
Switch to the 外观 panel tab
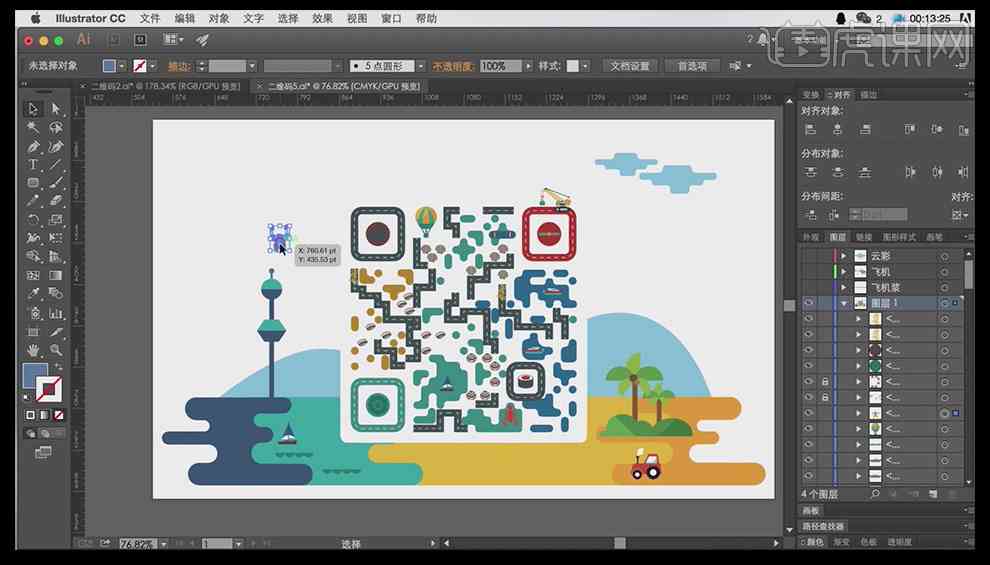[811, 237]
